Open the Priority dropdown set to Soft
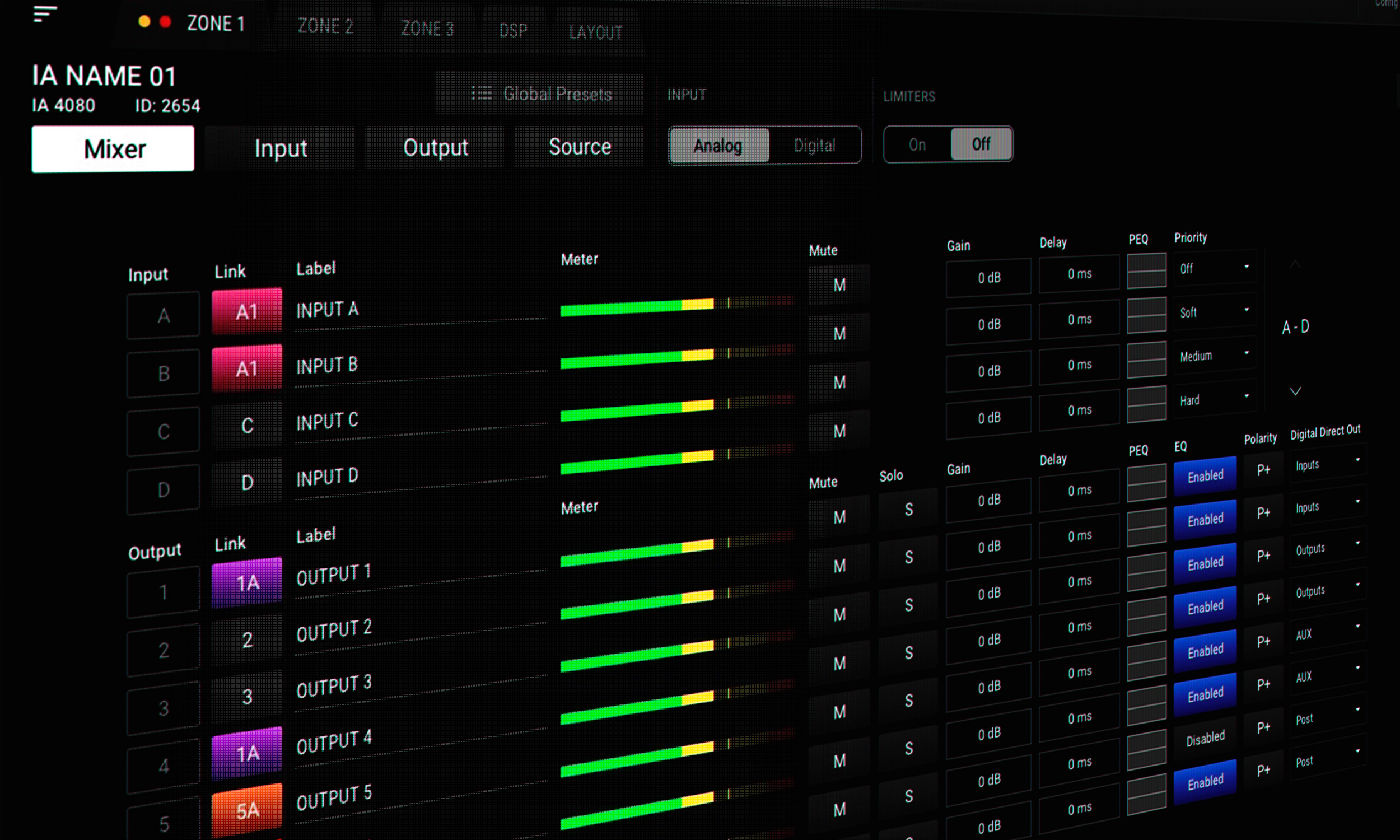The height and width of the screenshot is (840, 1400). [1215, 311]
